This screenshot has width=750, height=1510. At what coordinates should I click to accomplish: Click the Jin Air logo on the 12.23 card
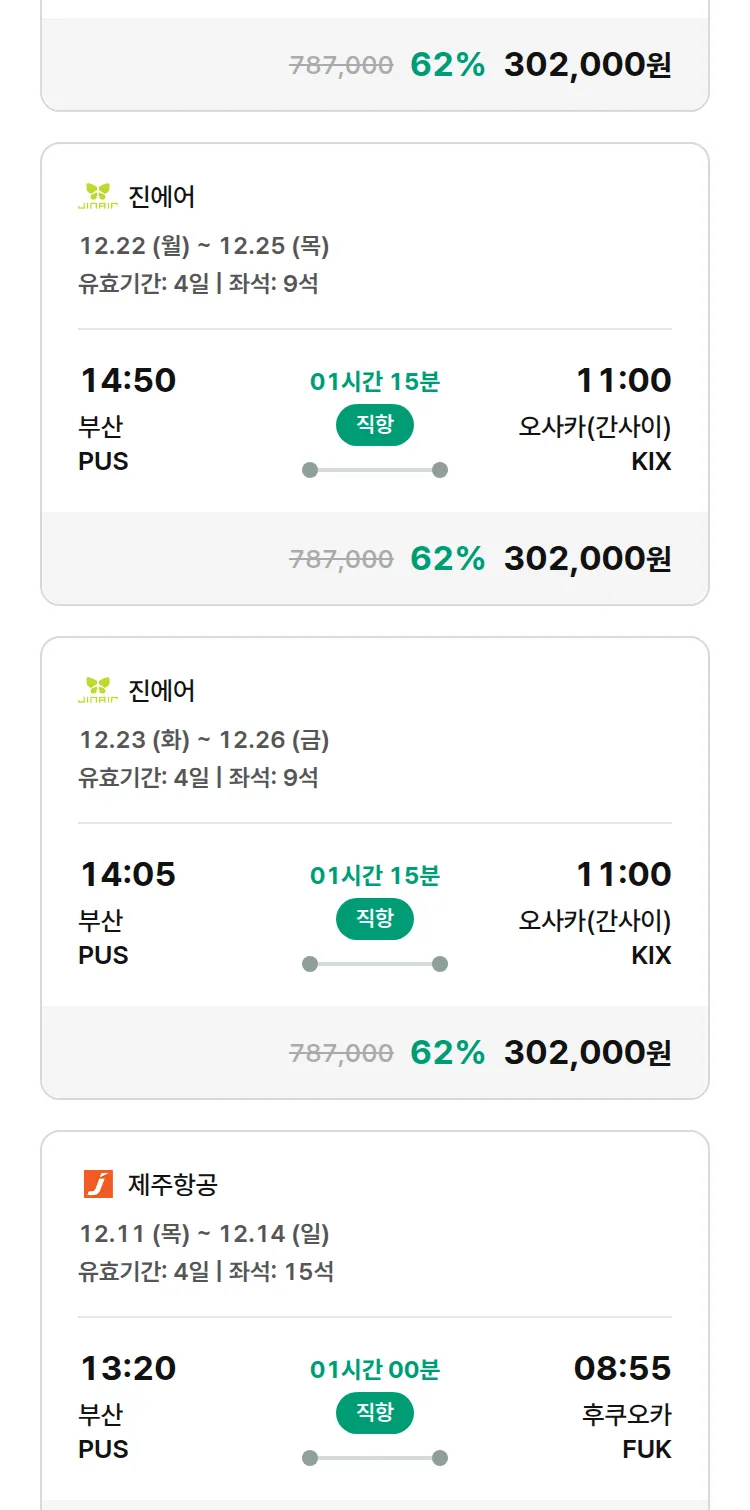click(x=98, y=690)
